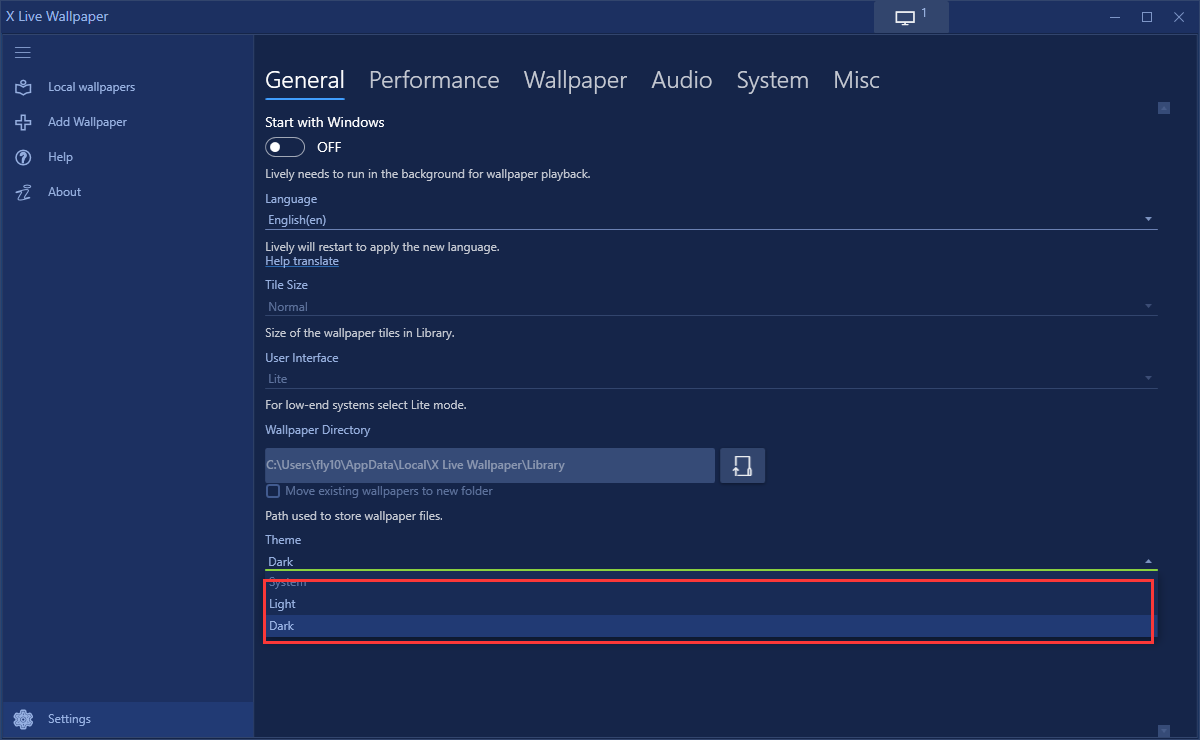Switch to the Performance tab
Image resolution: width=1200 pixels, height=740 pixels.
pyautogui.click(x=434, y=80)
